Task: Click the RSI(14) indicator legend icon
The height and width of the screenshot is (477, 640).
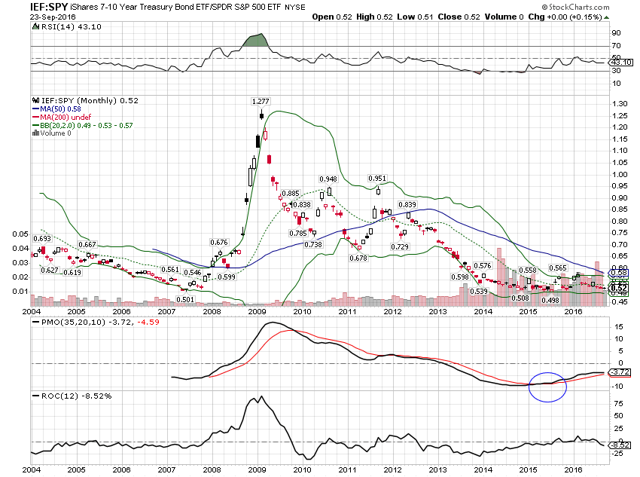Action: 35,27
